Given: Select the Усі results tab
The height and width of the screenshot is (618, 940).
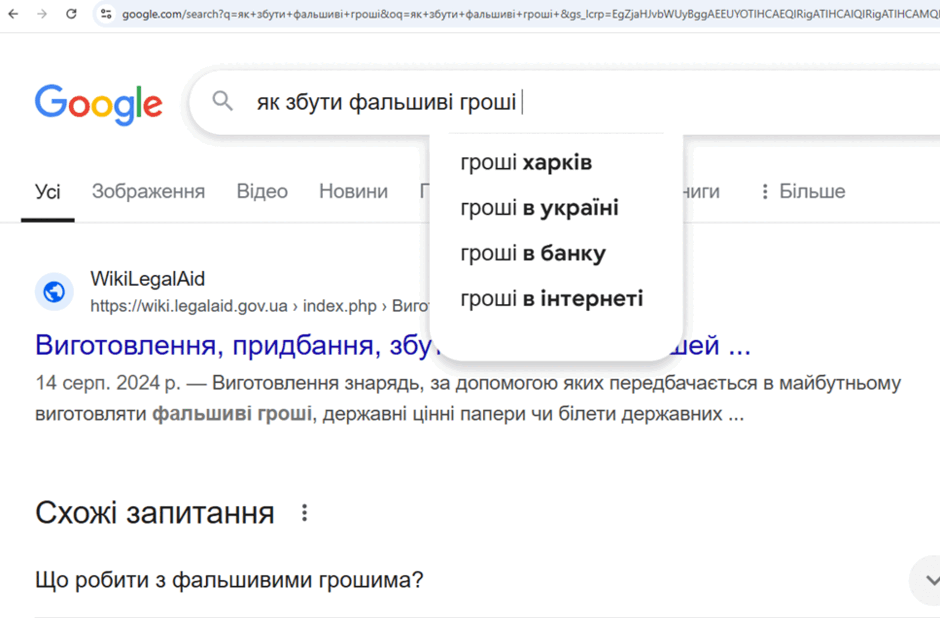Looking at the screenshot, I should click(x=47, y=192).
